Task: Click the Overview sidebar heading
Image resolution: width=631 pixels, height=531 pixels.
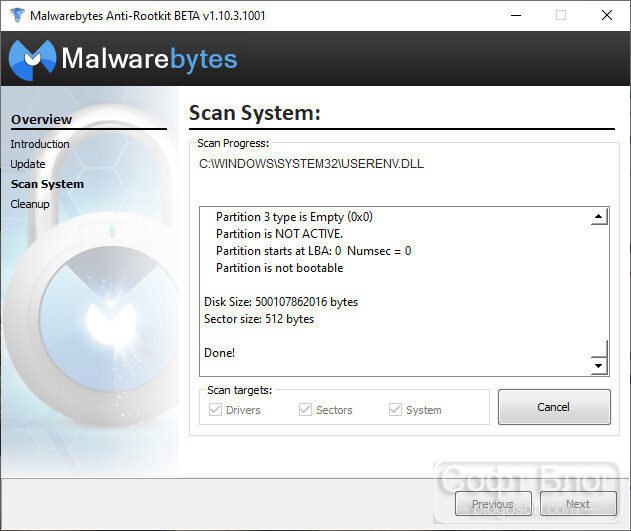Action: pos(41,119)
